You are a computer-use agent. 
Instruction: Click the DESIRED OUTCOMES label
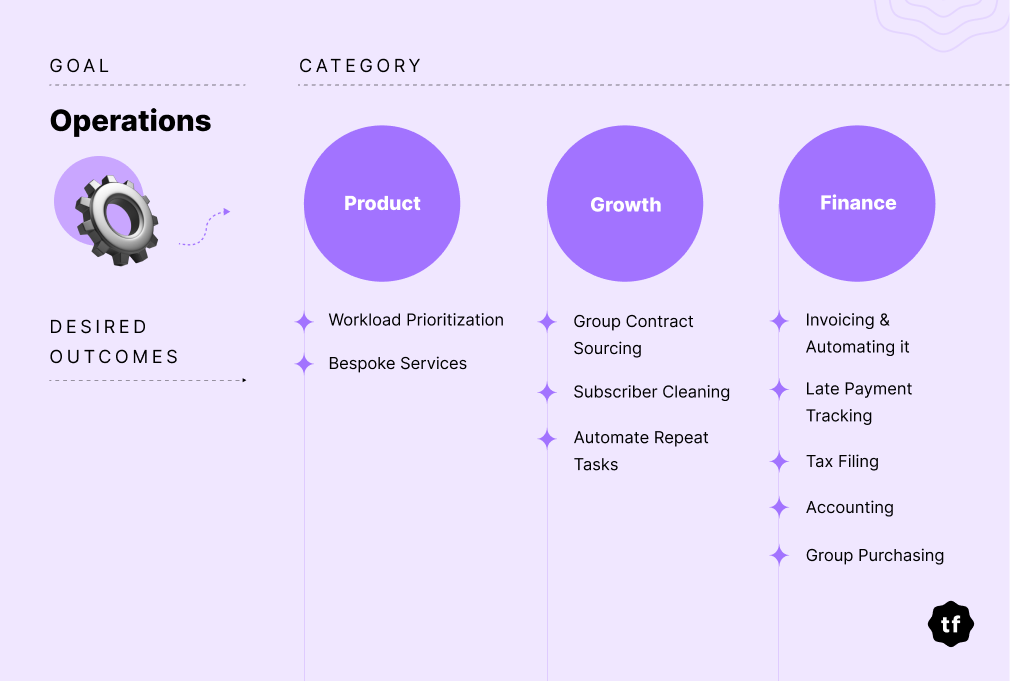coord(114,341)
